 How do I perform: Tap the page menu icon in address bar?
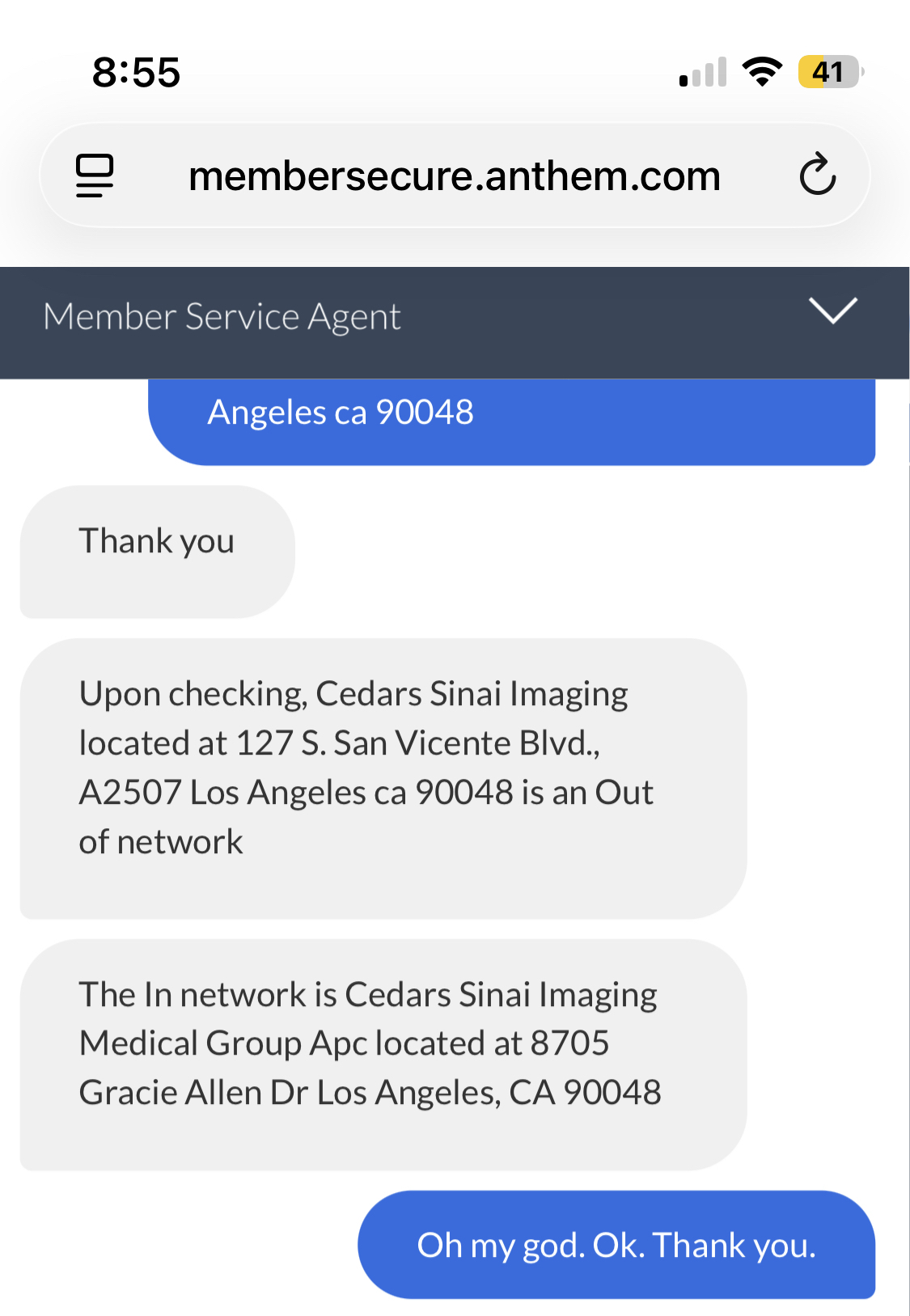coord(95,176)
